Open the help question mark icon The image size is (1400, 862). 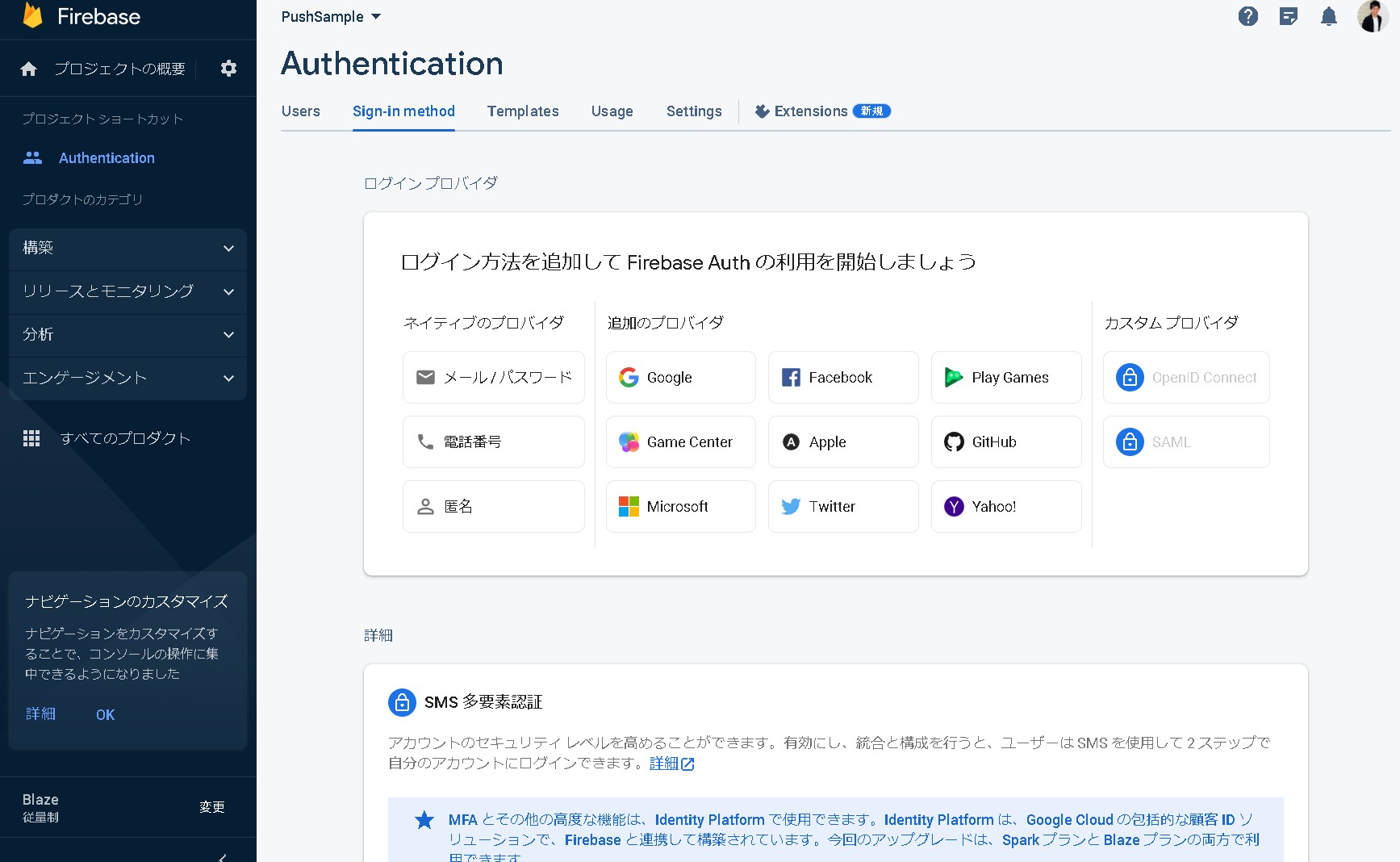coord(1247,16)
